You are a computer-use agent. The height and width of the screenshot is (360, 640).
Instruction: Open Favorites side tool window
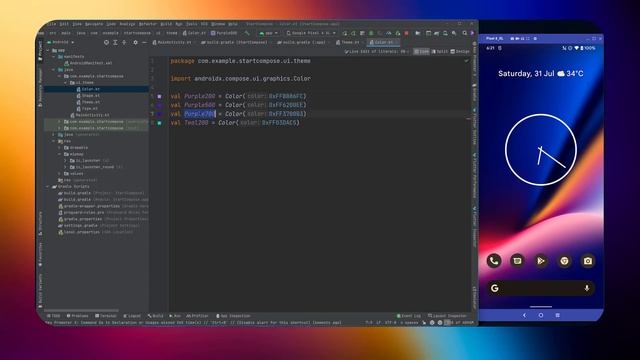coord(40,254)
